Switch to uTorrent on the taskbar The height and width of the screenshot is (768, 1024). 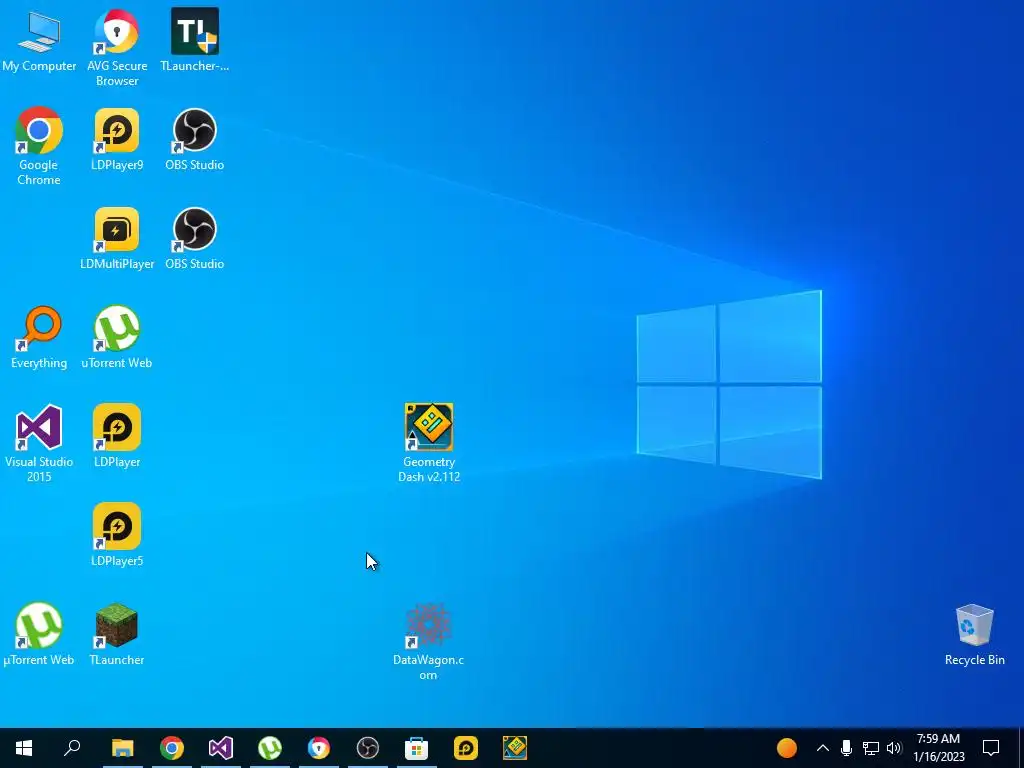(x=270, y=748)
